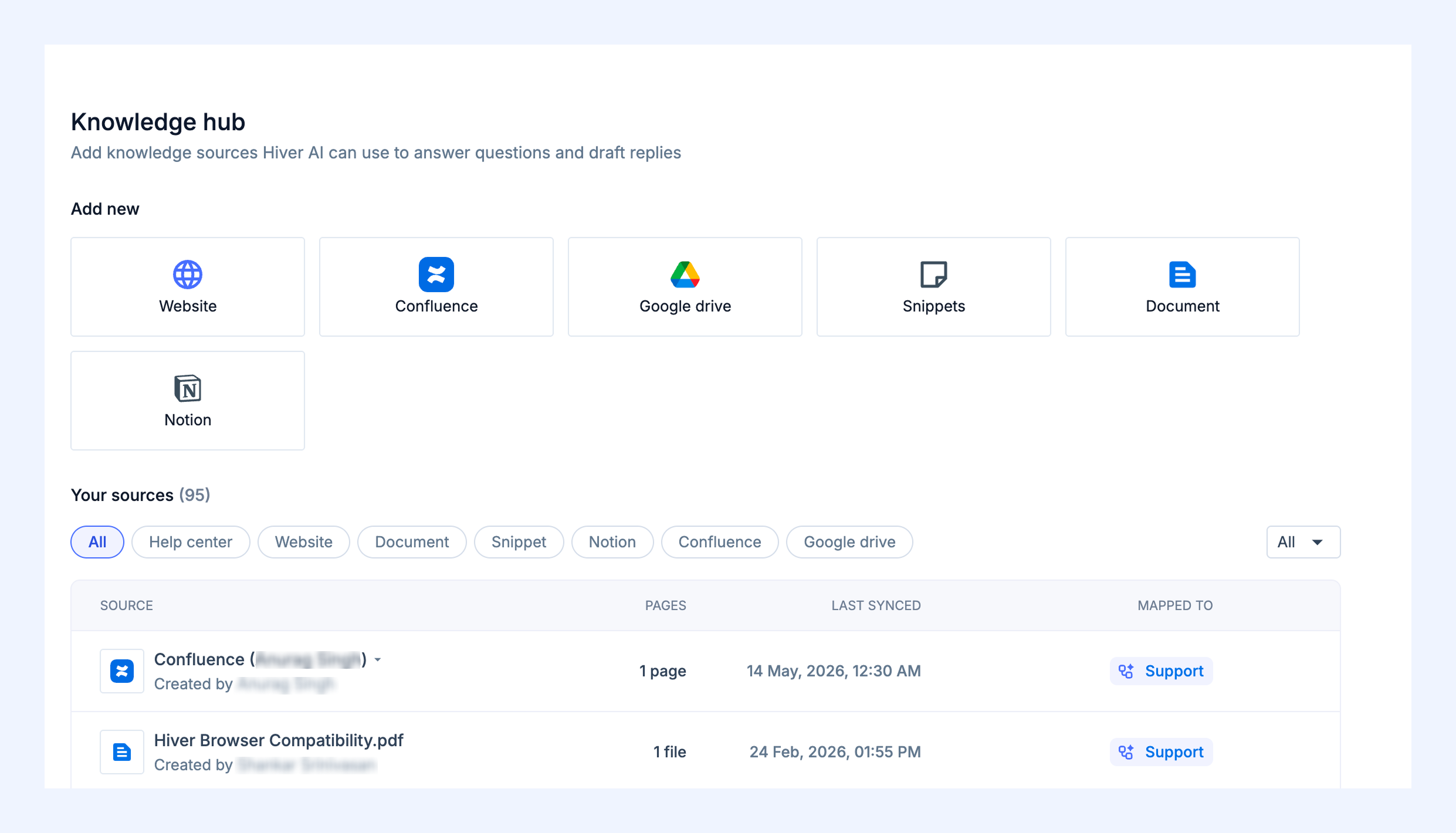This screenshot has width=1456, height=833.
Task: Filter sources by Snippet
Action: click(519, 542)
